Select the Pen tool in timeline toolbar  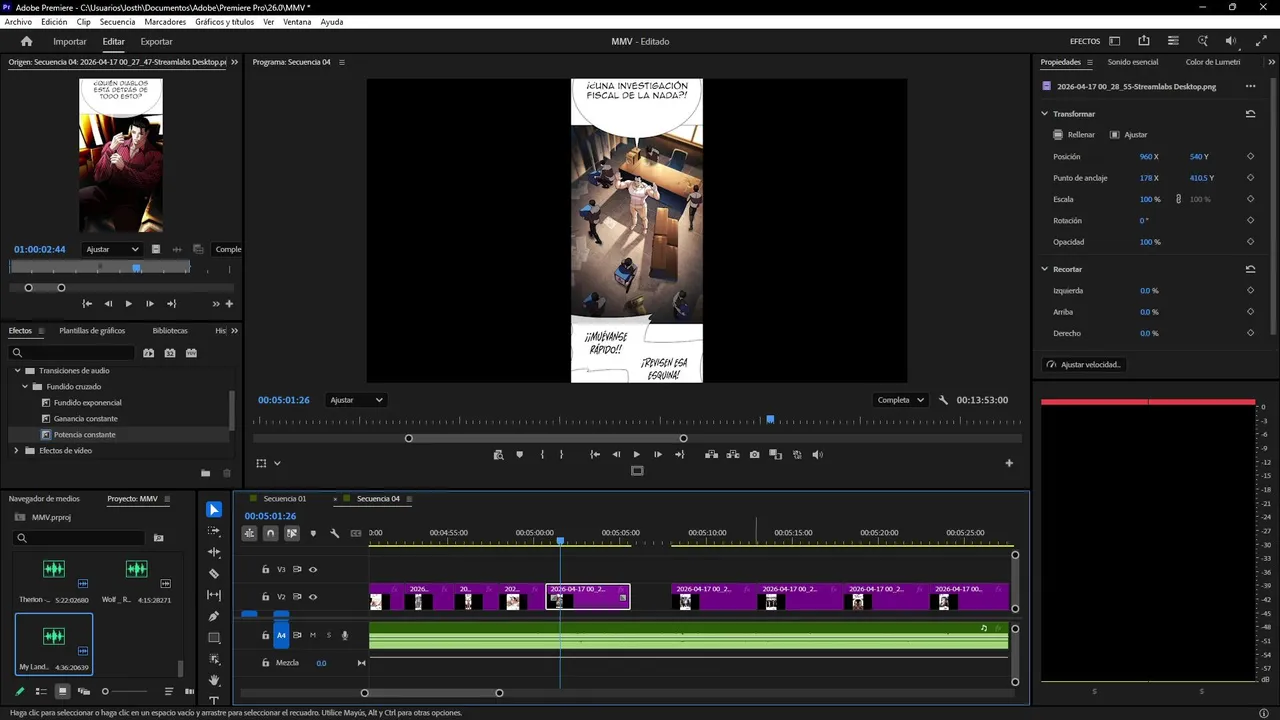(x=214, y=616)
